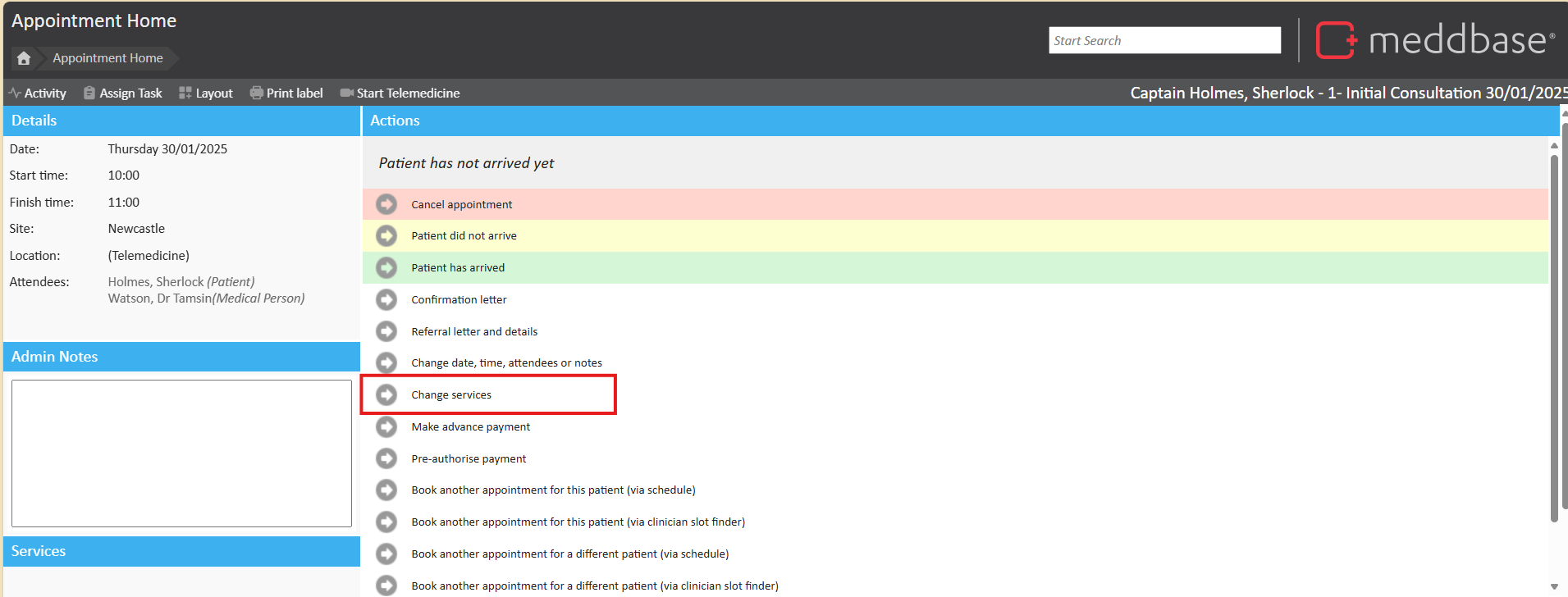The image size is (1568, 597).
Task: Click arrow icon beside Cancel appointment
Action: (x=386, y=204)
